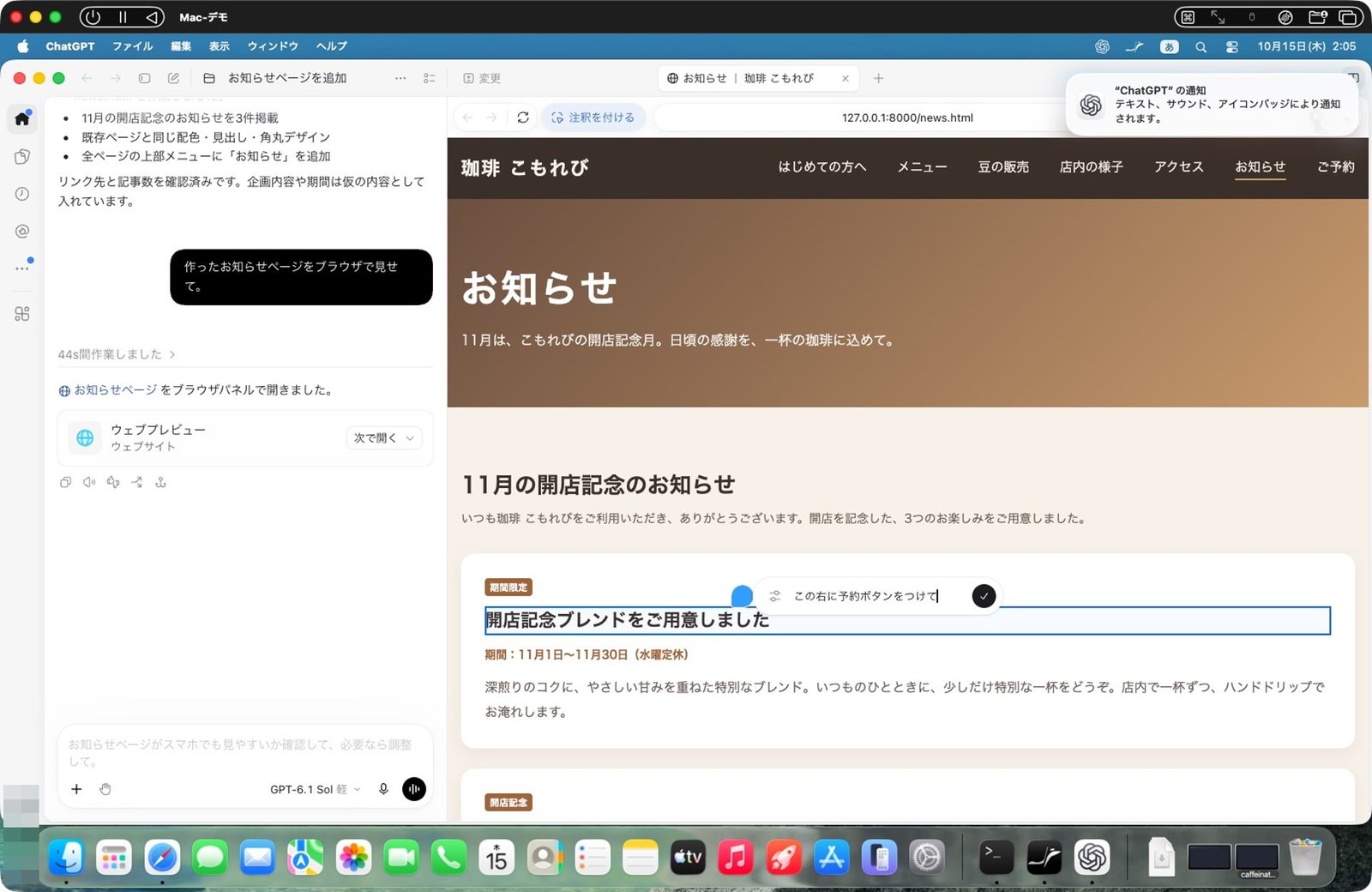This screenshot has width=1372, height=892.
Task: Click the branch icon under the response
Action: point(137,482)
